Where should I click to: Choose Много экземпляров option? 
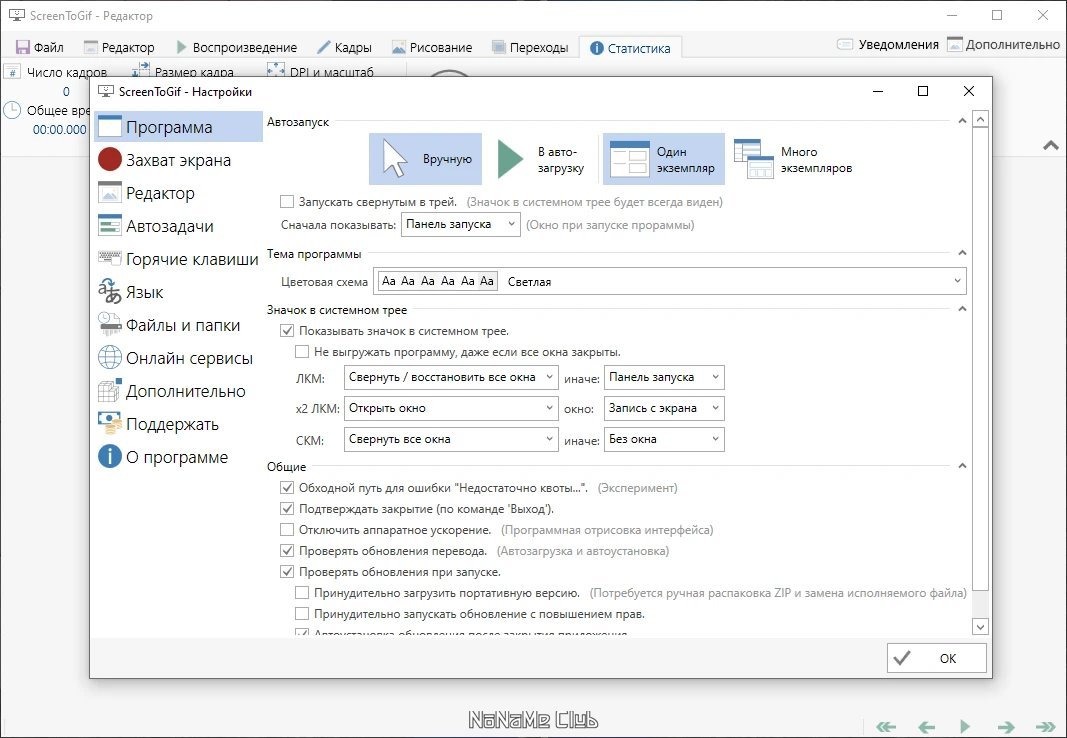[x=793, y=159]
